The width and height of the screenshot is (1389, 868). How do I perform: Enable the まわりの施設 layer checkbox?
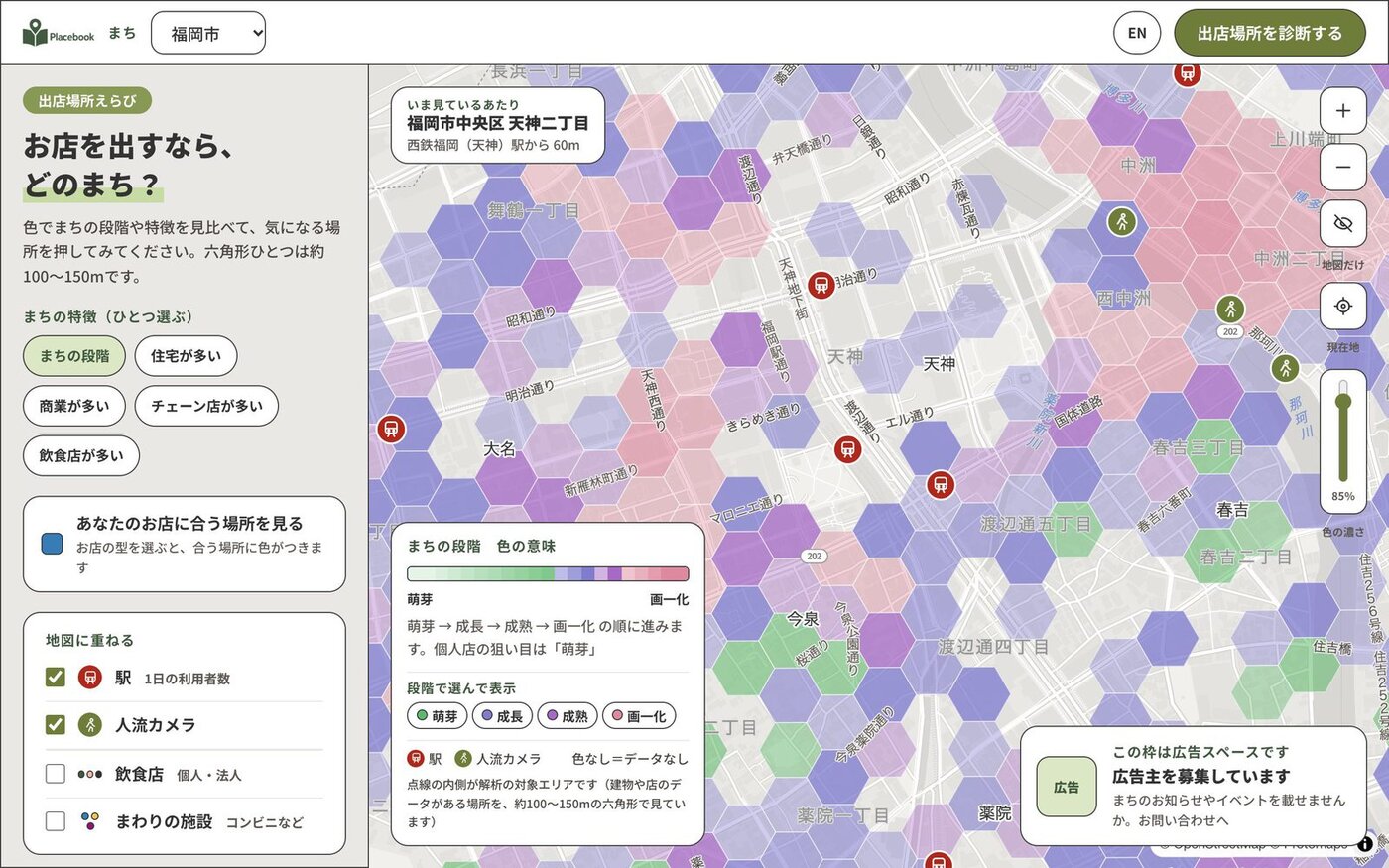coord(56,821)
